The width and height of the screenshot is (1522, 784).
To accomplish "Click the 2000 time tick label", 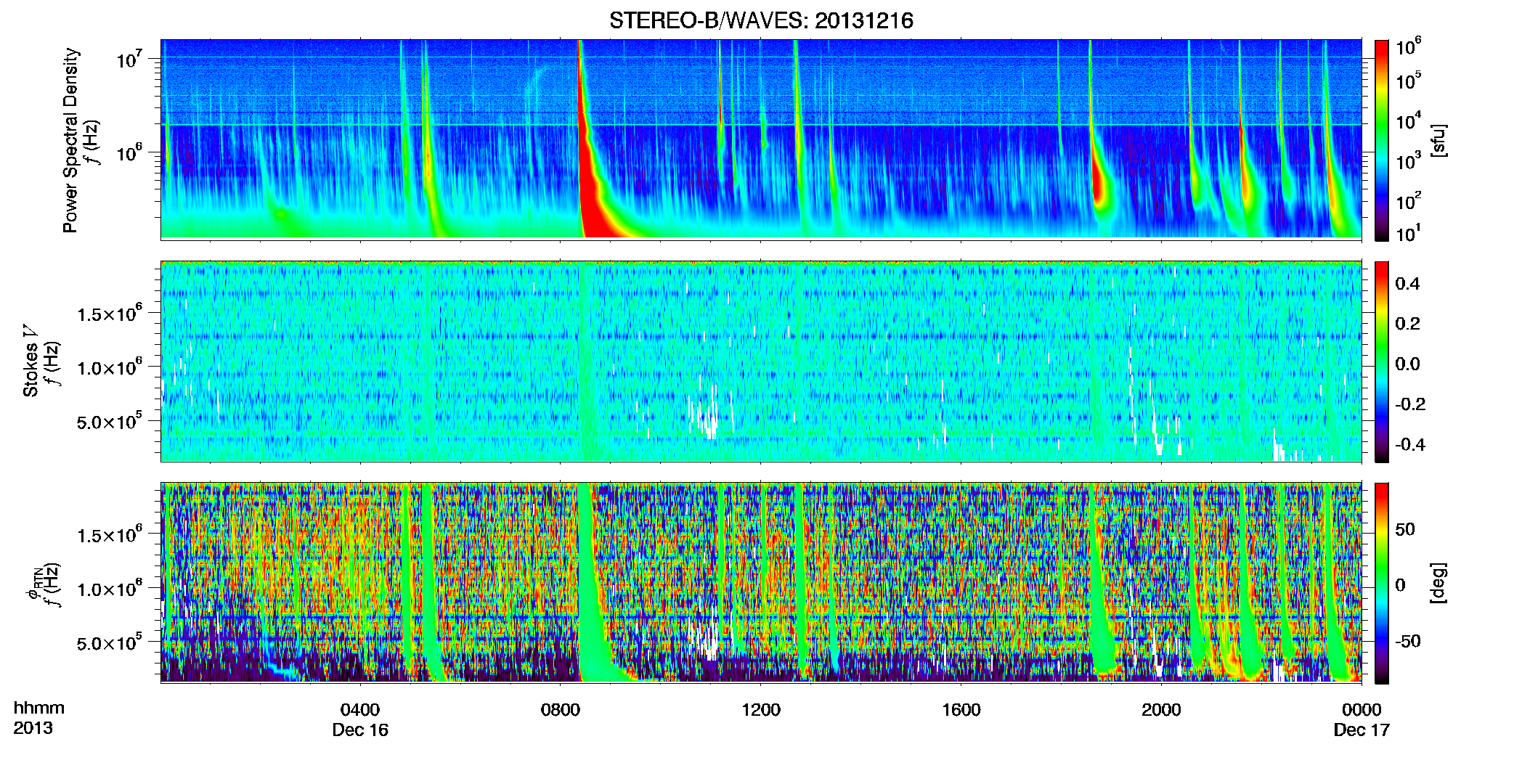I will [x=1161, y=710].
